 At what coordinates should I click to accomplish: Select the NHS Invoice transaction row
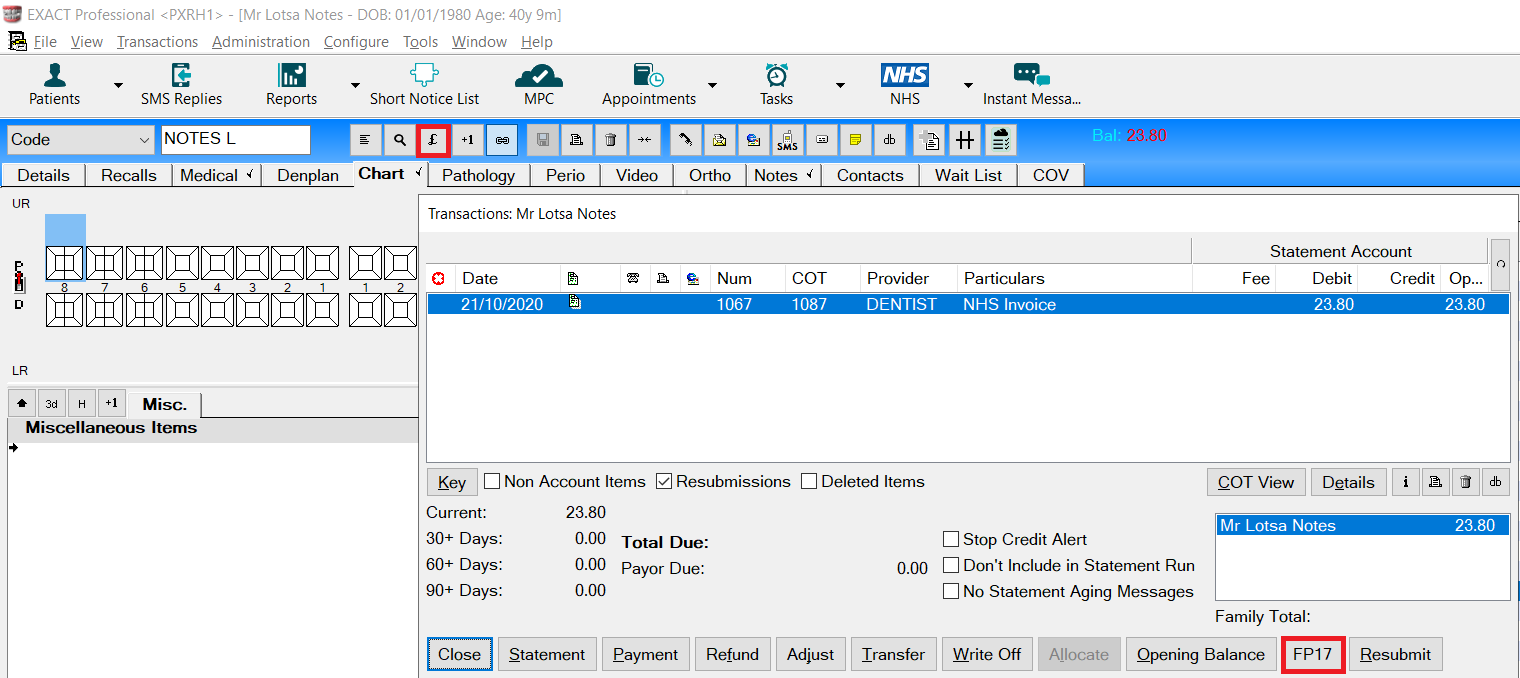coord(967,304)
